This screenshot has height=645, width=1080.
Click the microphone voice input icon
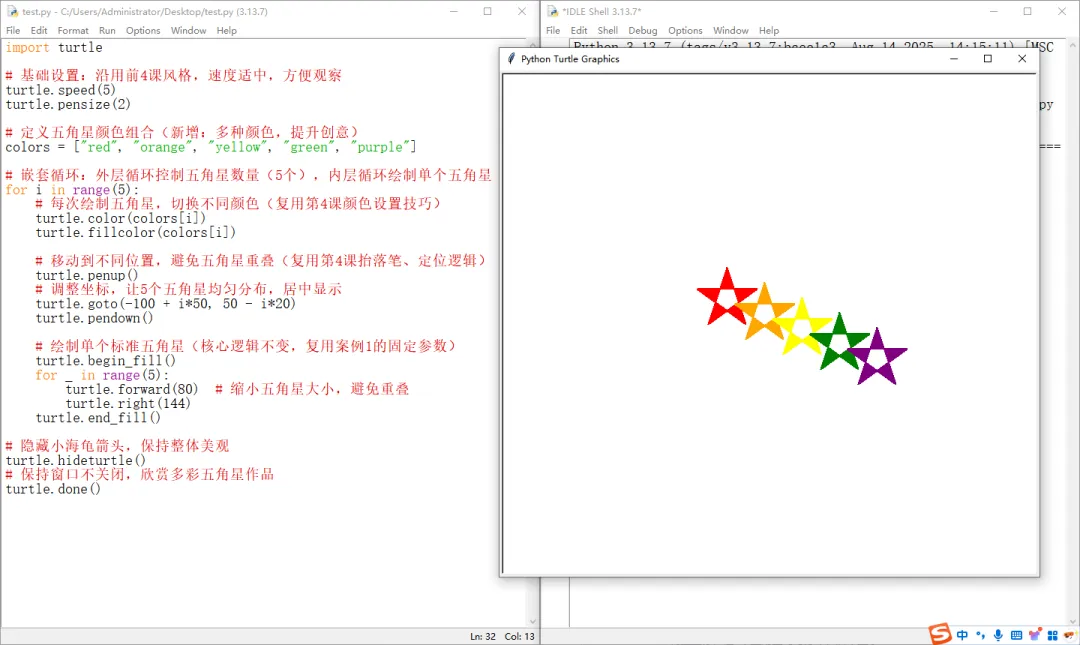click(998, 635)
